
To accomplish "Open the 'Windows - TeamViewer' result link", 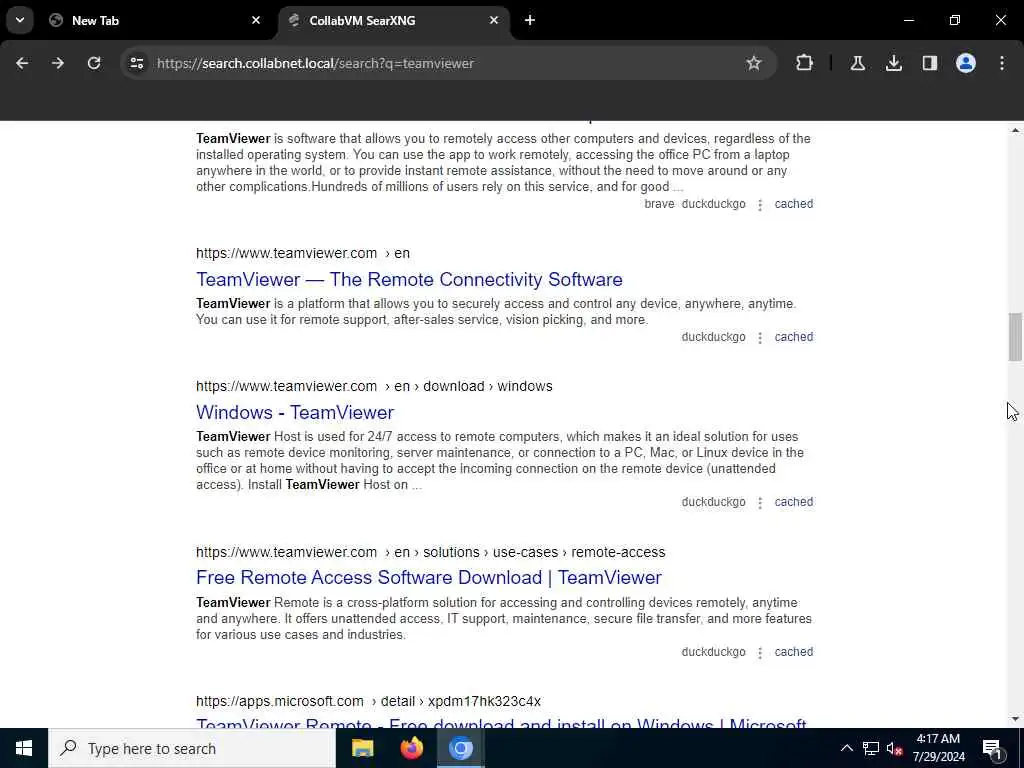I will point(295,413).
